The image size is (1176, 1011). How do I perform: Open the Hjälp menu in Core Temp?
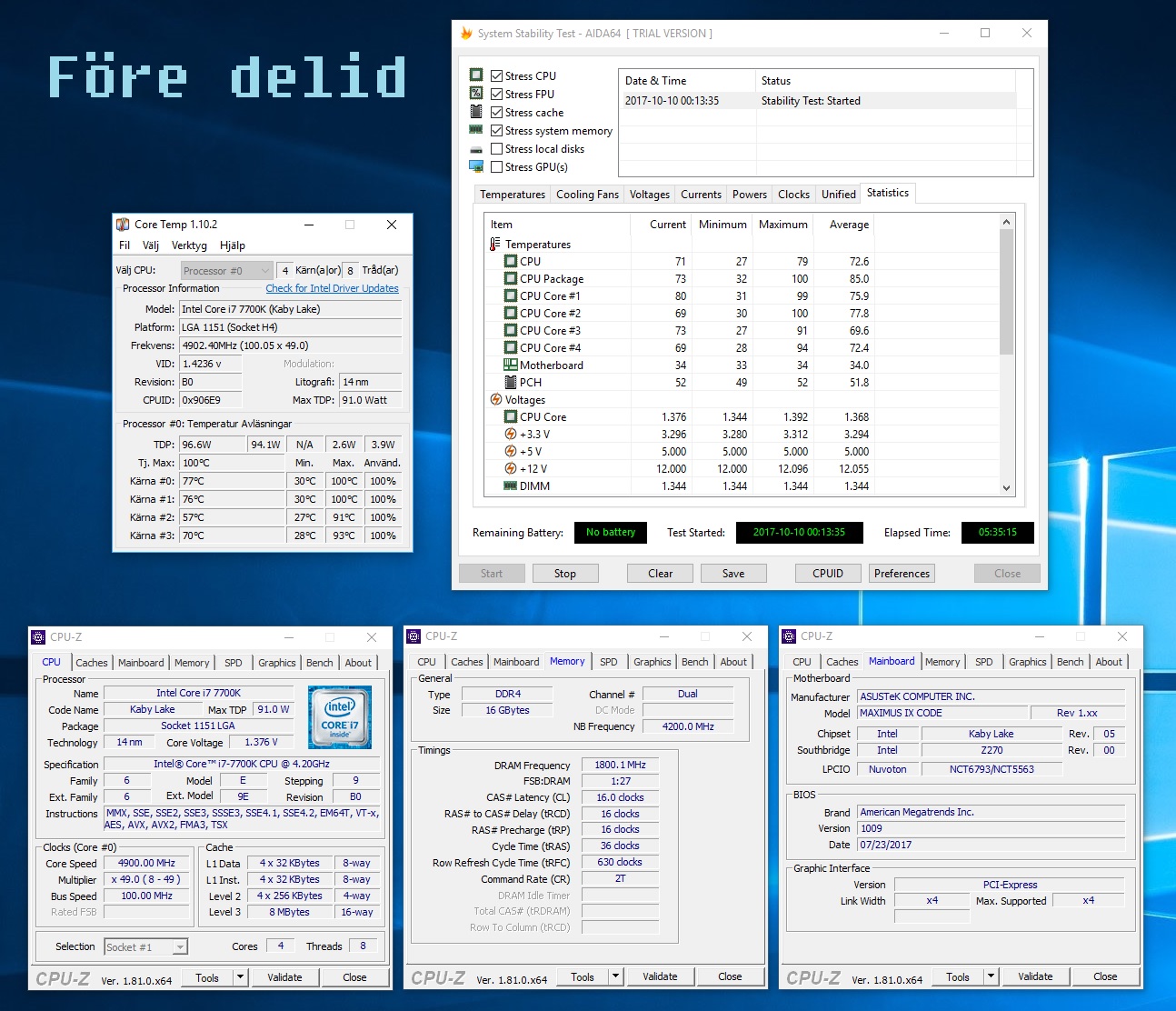tap(233, 245)
